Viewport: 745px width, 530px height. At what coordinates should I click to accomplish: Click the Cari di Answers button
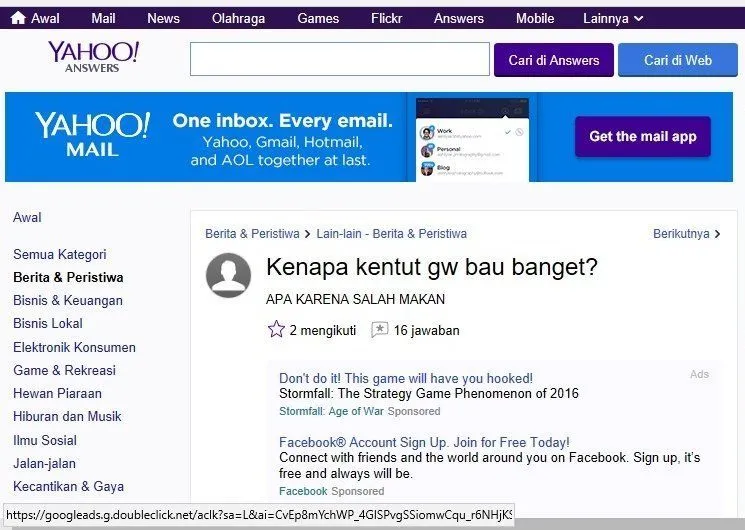click(x=554, y=60)
